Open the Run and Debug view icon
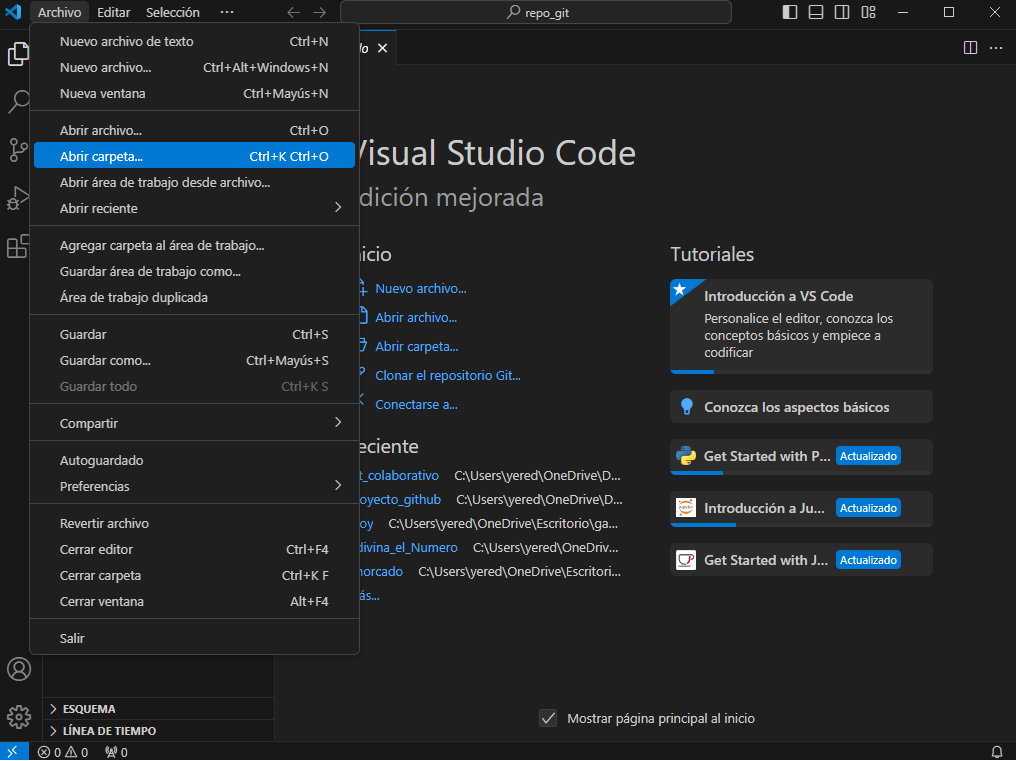This screenshot has width=1016, height=761. pyautogui.click(x=18, y=198)
